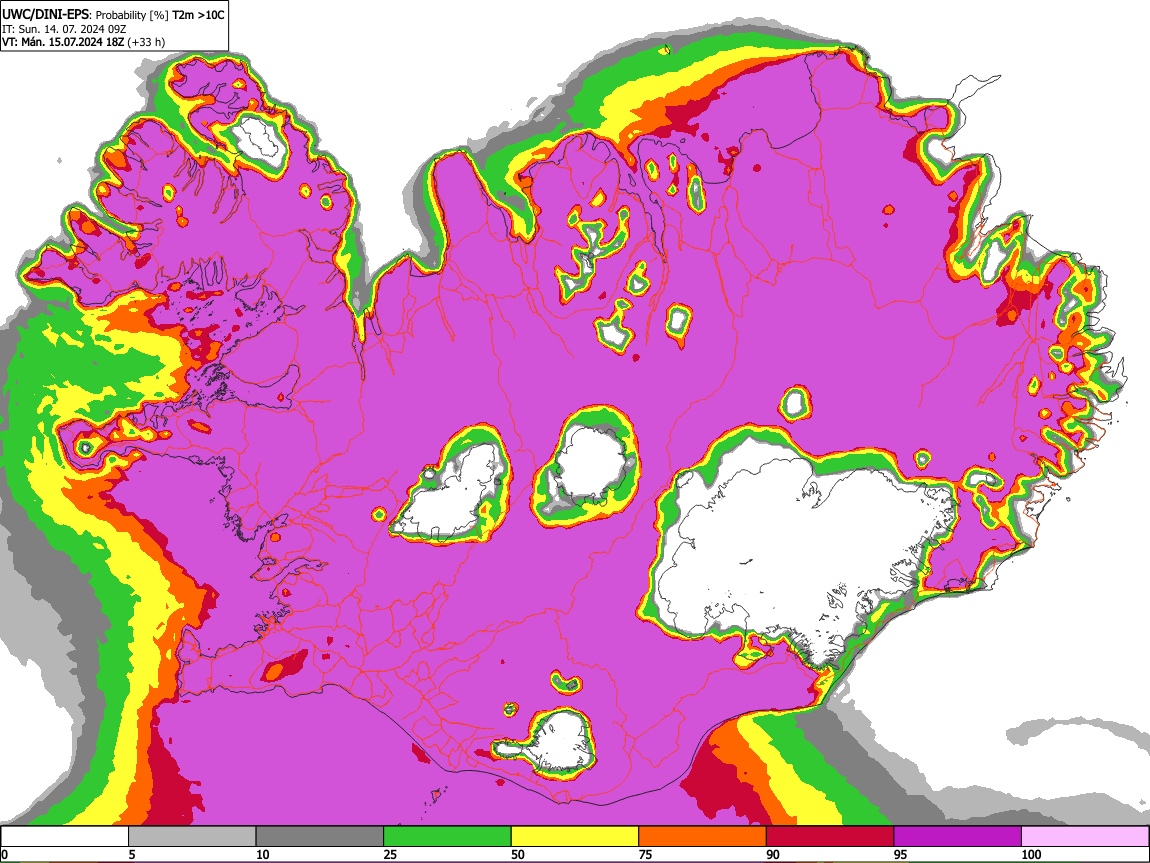Viewport: 1150px width, 863px height.
Task: Click the crimson 90–95% legend swatch
Action: pos(830,836)
